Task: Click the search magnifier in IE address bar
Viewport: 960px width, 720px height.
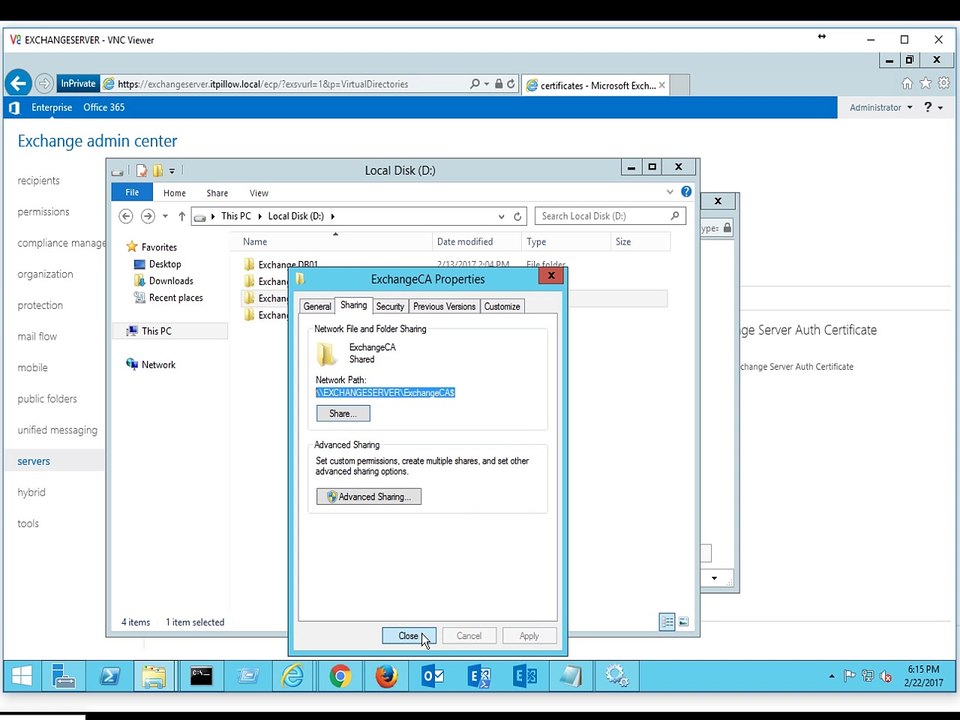Action: 474,84
